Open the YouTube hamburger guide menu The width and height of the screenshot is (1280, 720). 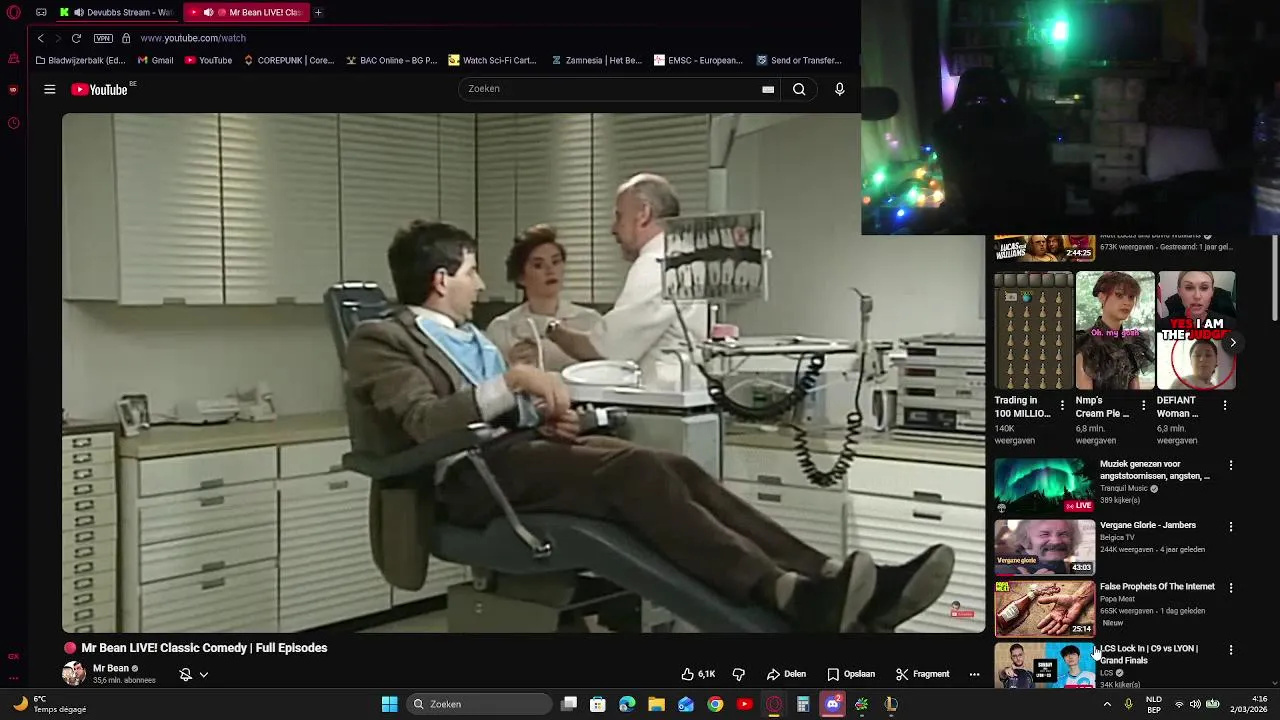(49, 89)
